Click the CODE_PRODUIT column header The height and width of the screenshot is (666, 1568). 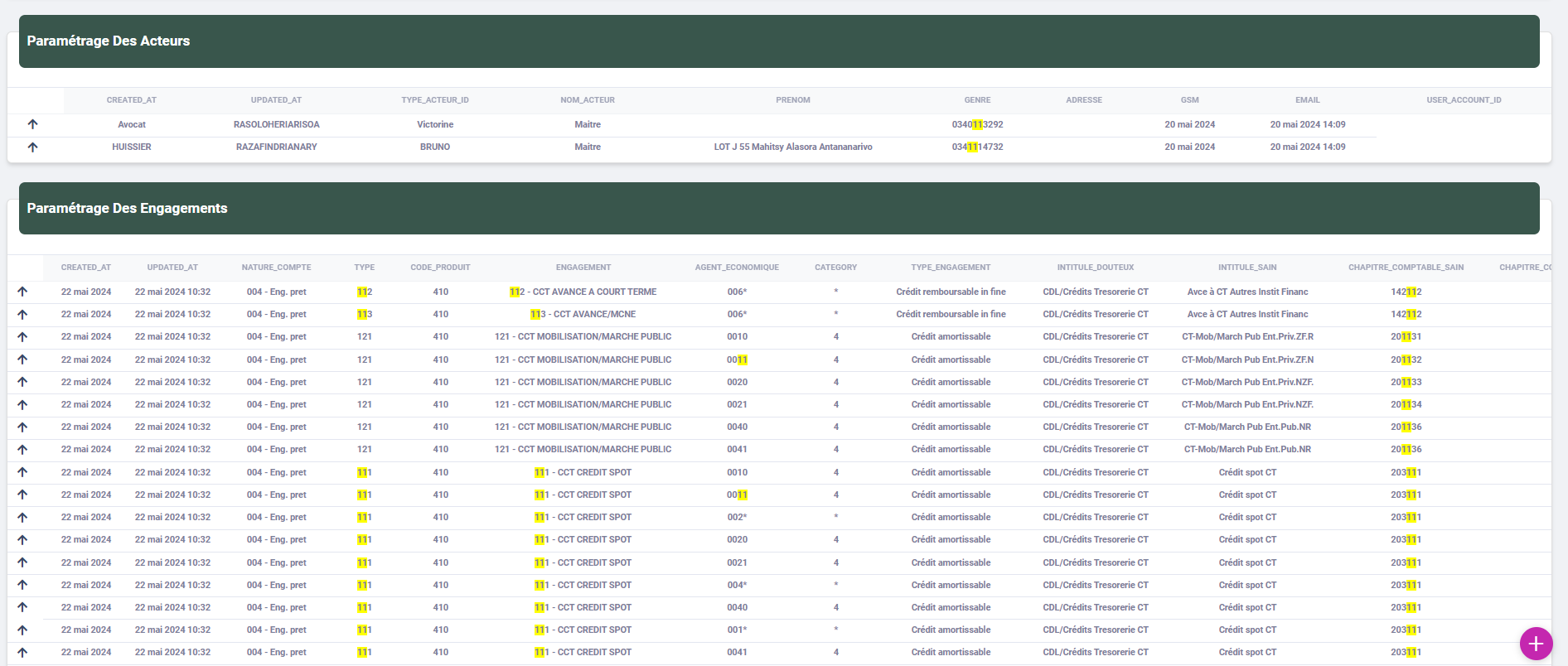[x=440, y=268]
